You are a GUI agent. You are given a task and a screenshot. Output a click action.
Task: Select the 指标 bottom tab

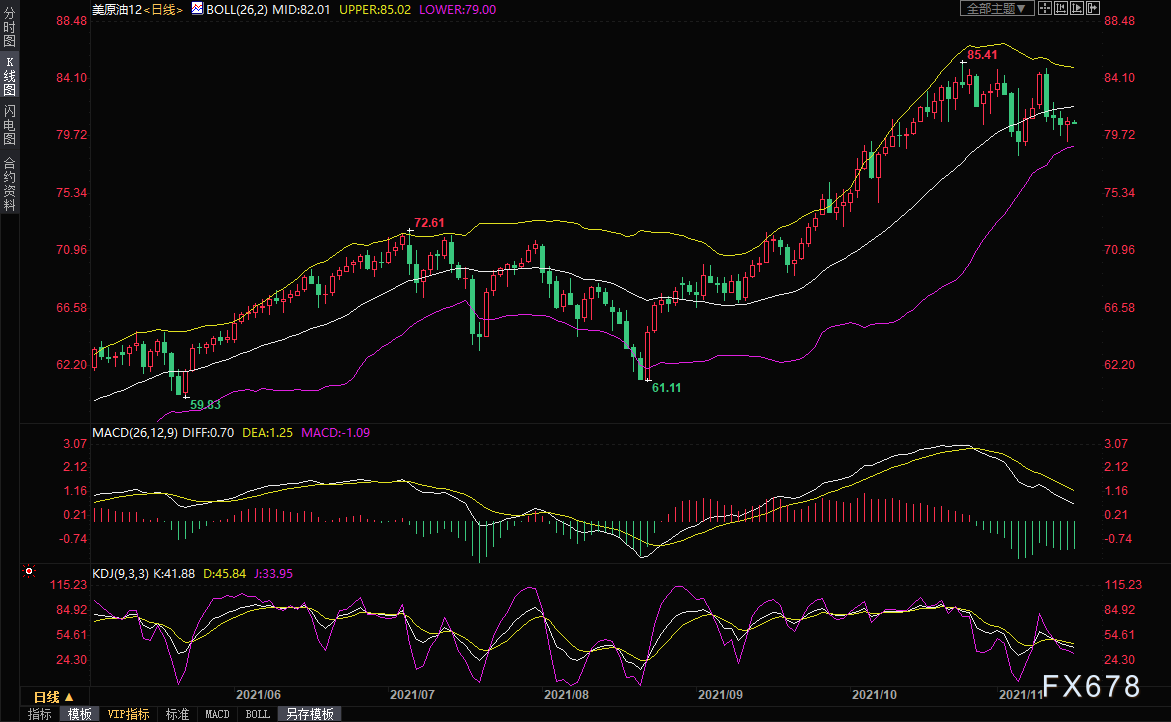click(39, 715)
